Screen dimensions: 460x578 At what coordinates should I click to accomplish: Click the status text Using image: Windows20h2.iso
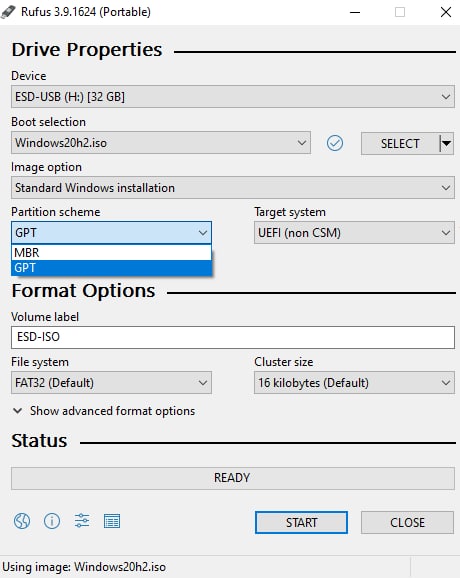click(x=84, y=567)
